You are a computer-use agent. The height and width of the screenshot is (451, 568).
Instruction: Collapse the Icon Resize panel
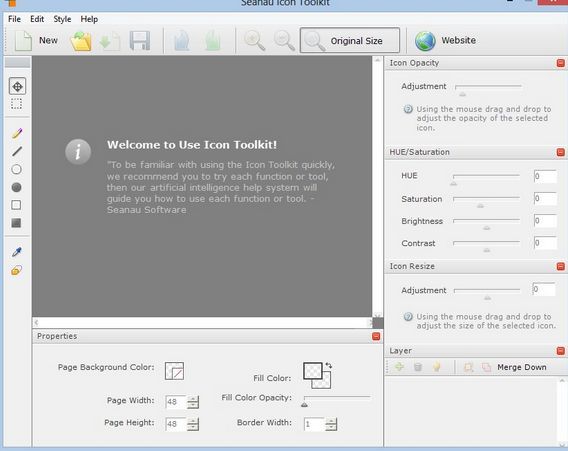point(560,267)
